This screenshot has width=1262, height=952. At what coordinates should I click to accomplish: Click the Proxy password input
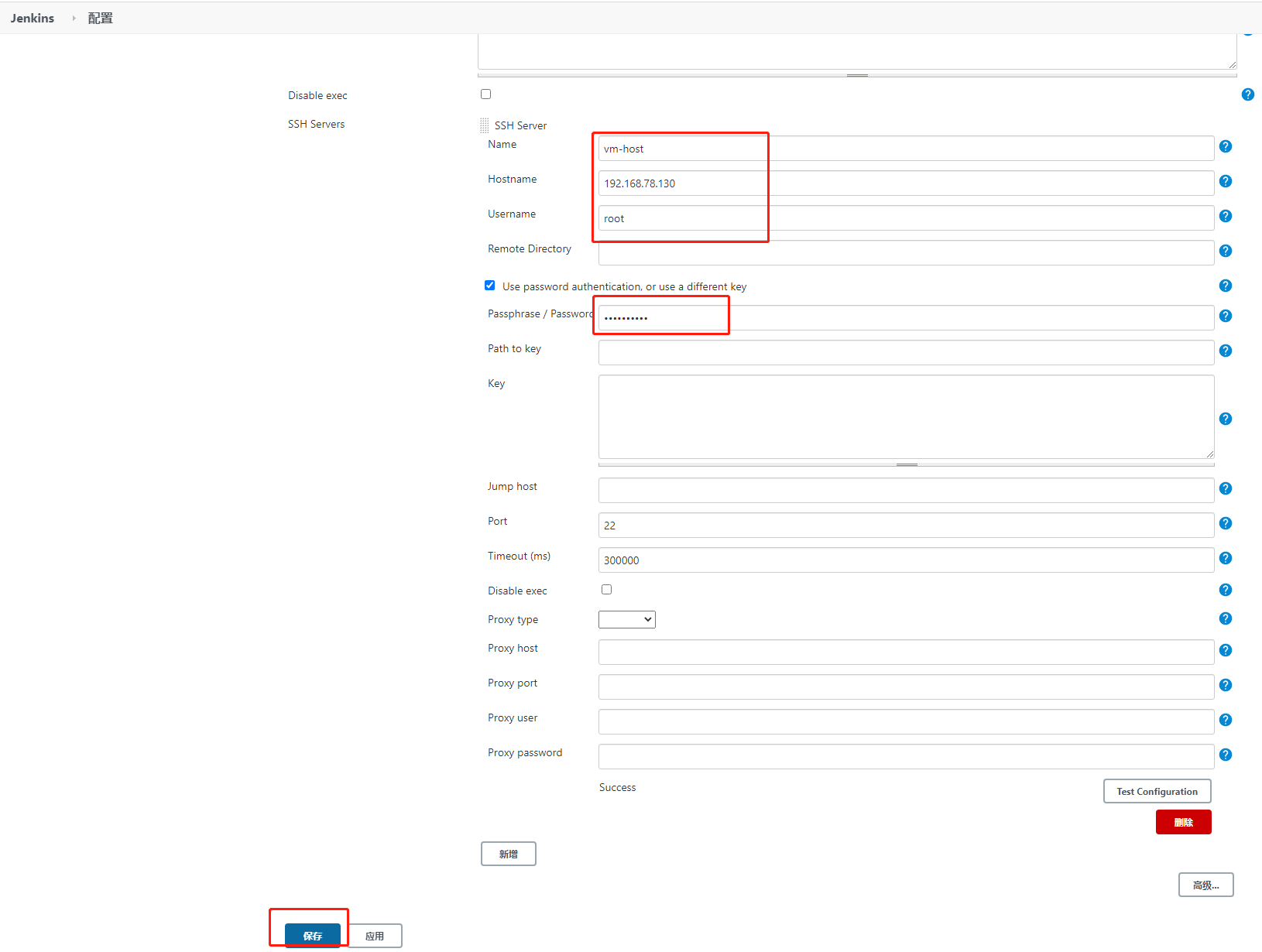point(906,757)
